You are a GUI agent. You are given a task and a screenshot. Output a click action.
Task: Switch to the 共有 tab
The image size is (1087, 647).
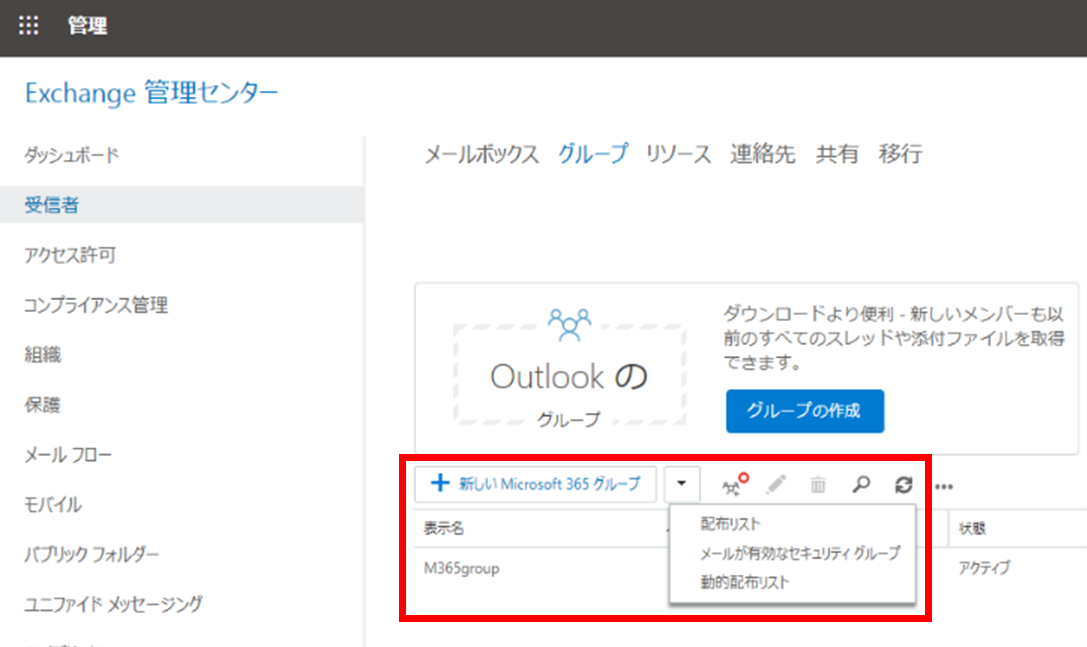[x=837, y=154]
